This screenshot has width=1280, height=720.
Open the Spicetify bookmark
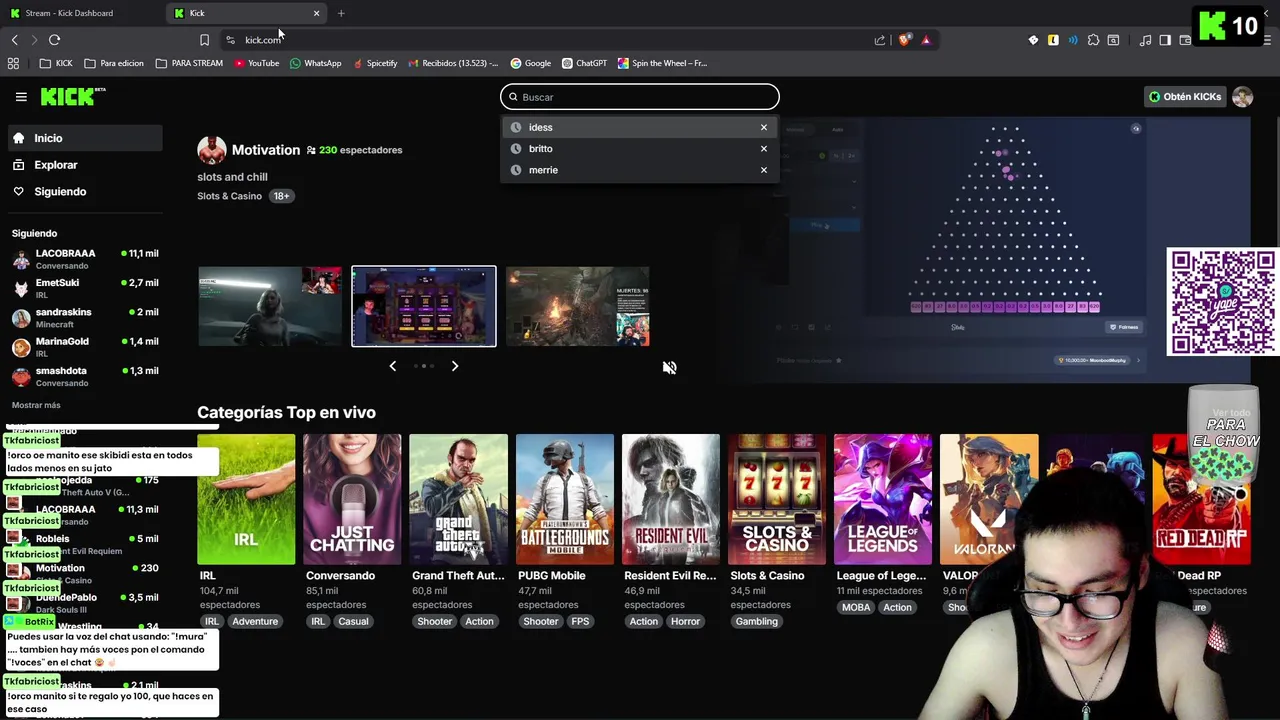[375, 63]
